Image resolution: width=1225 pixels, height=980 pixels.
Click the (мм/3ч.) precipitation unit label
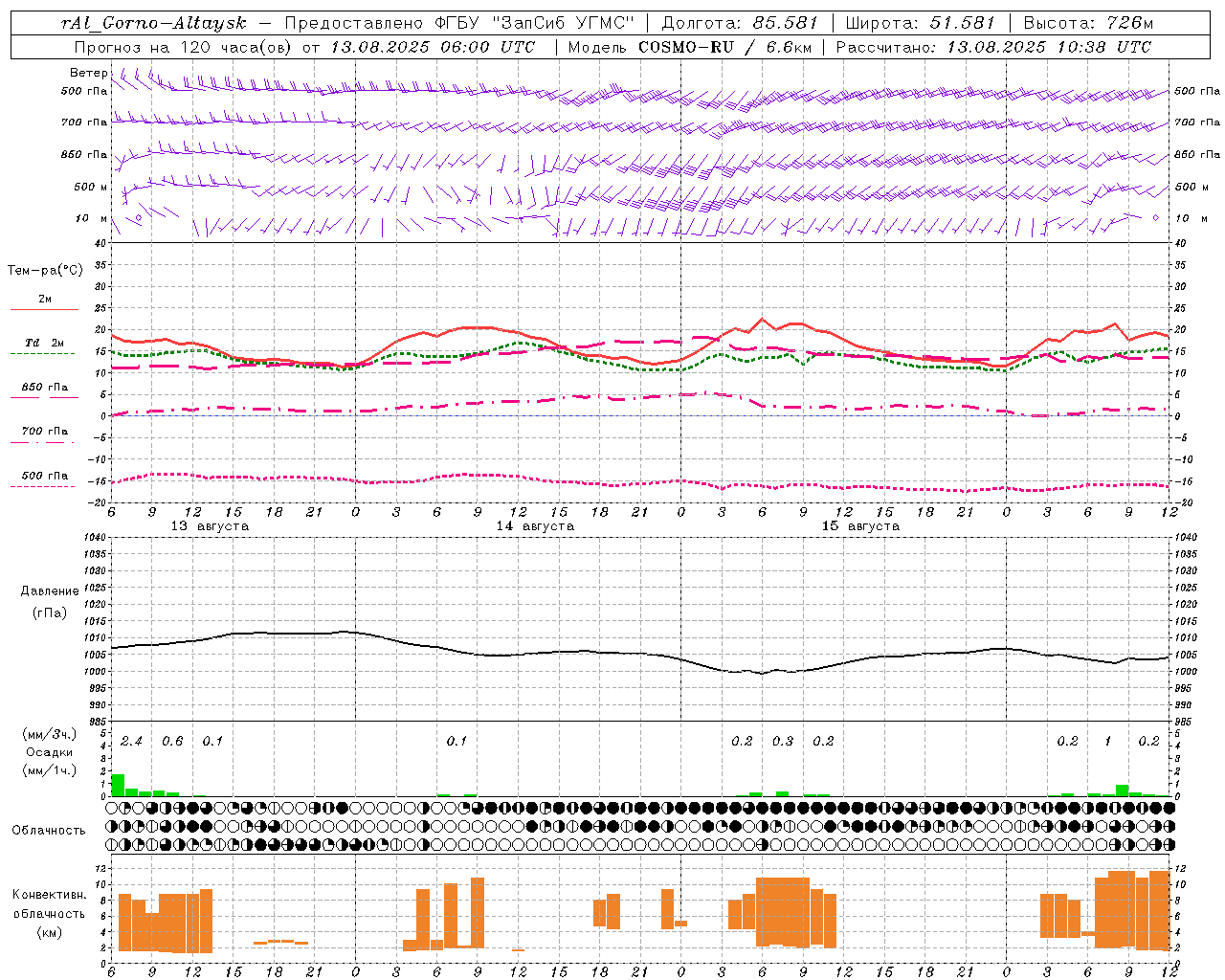click(x=50, y=734)
